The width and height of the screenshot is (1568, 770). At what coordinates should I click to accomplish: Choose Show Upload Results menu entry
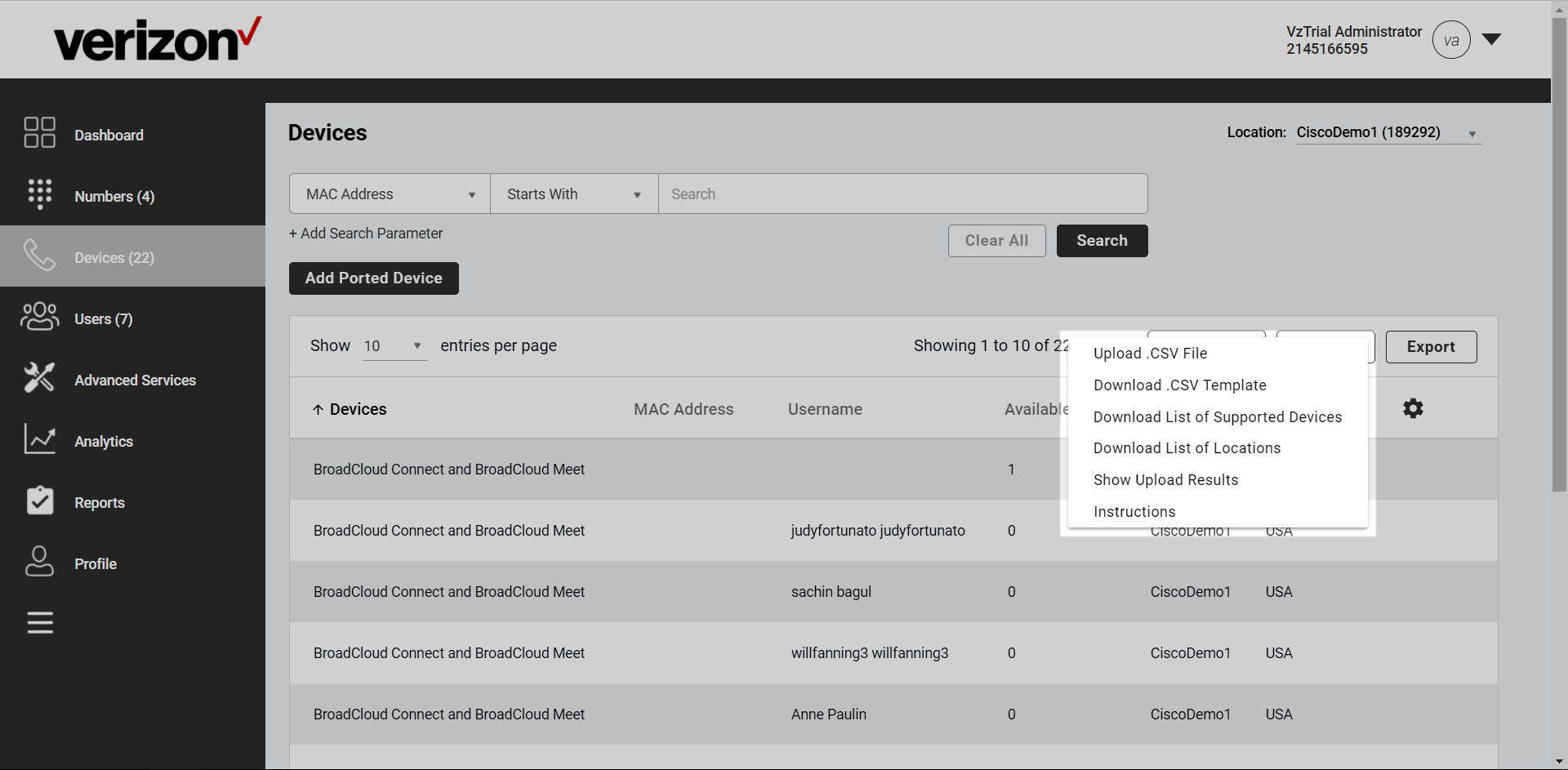coord(1165,479)
